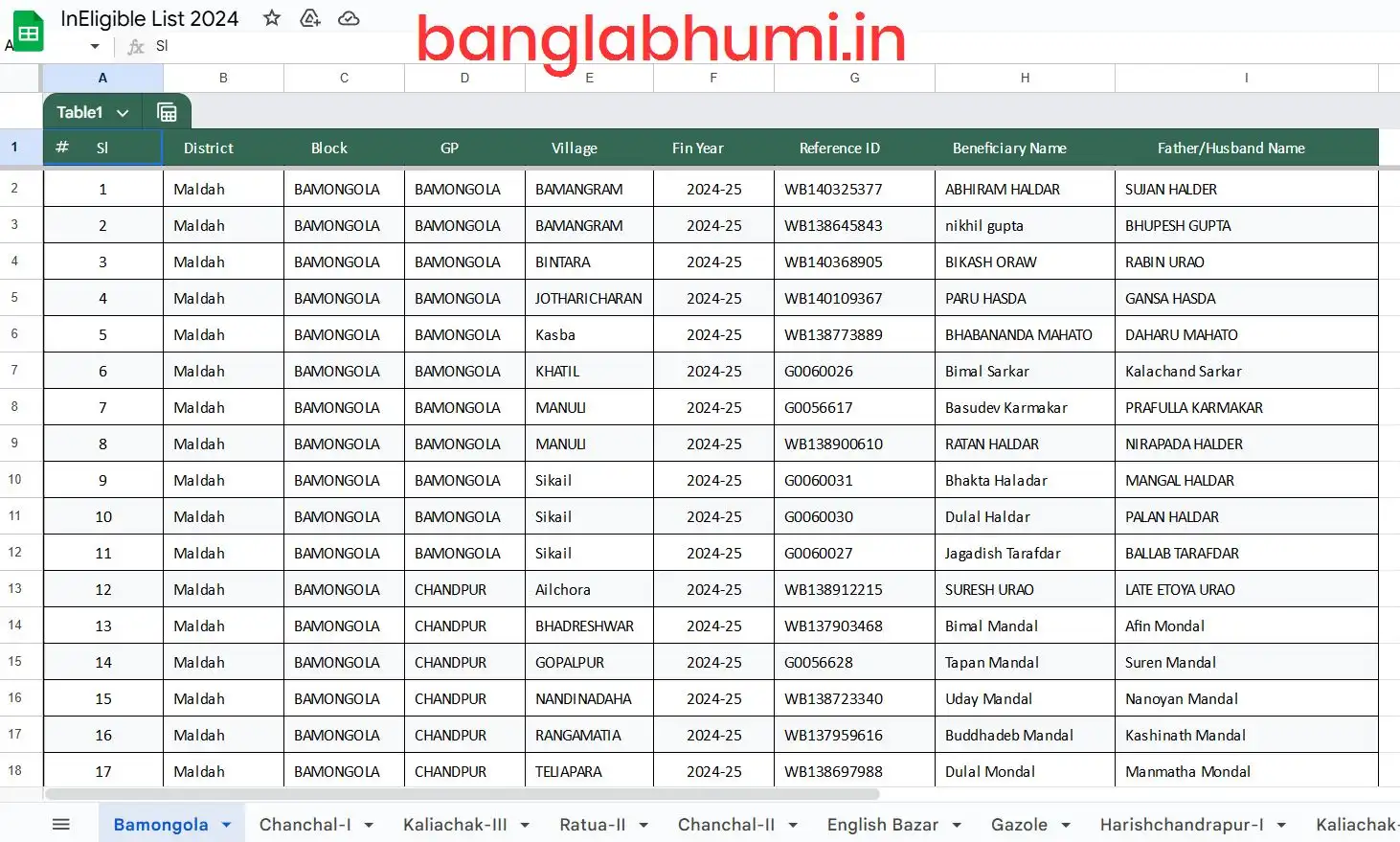
Task: Switch to the Bamongola sheet tab
Action: [x=161, y=825]
